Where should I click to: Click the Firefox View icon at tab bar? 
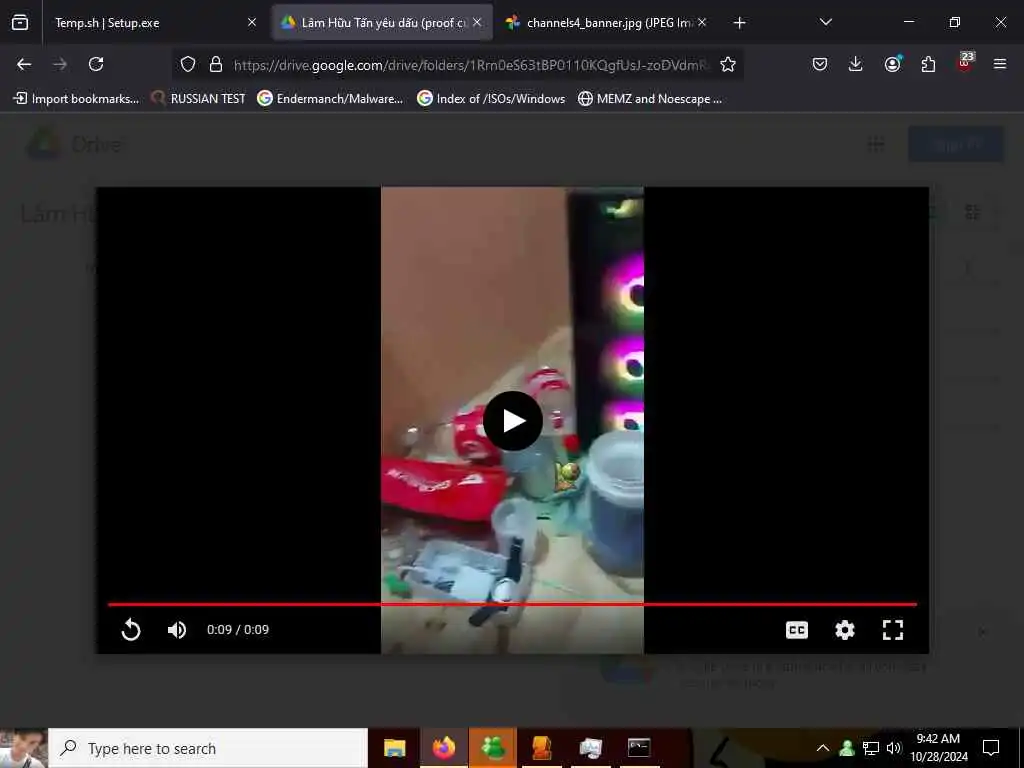[20, 23]
